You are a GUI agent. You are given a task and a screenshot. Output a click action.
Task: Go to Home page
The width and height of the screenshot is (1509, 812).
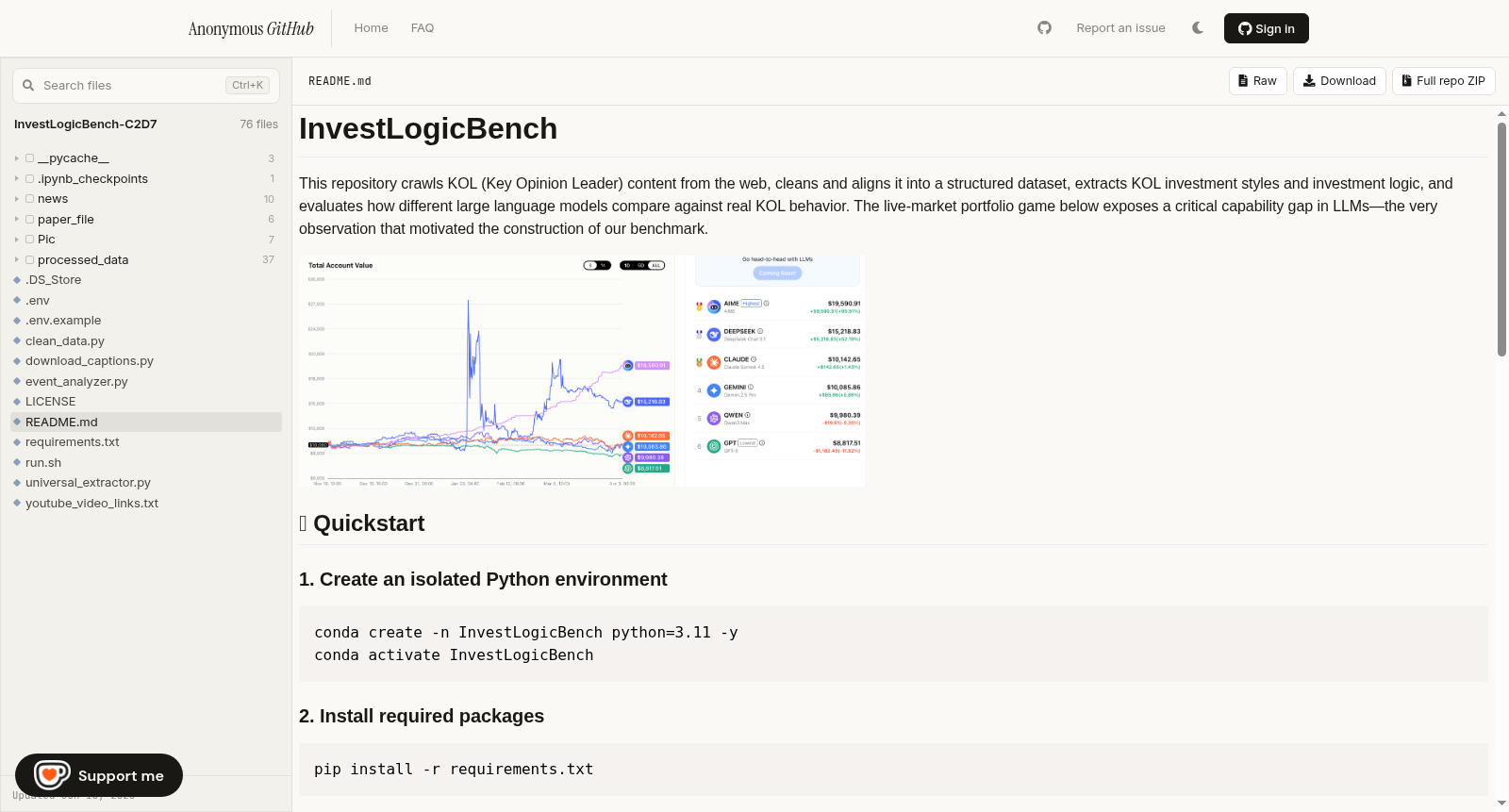click(371, 28)
